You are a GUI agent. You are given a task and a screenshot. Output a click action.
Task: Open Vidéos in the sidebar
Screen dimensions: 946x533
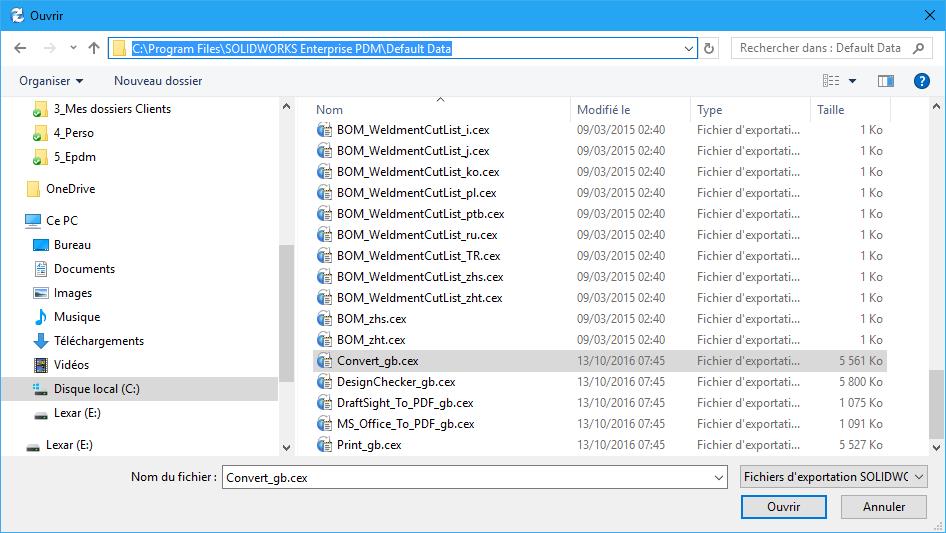71,365
